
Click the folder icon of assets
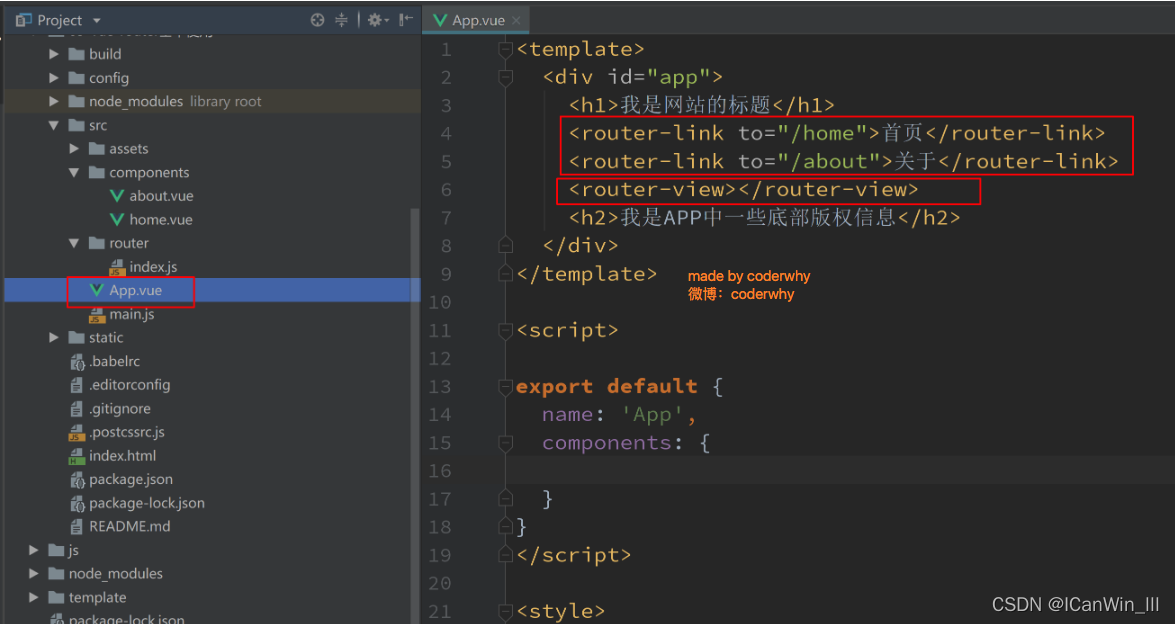[96, 148]
